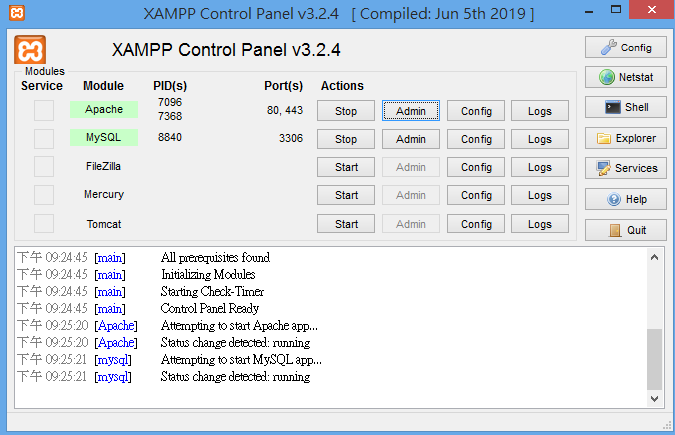Viewport: 675px width, 435px height.
Task: Toggle the Mercury service checkbox
Action: pos(44,195)
